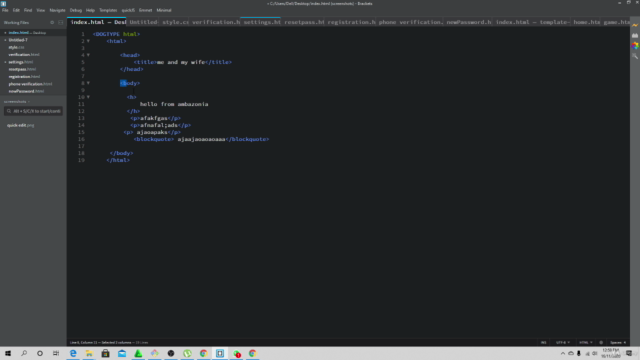Open green triangle app in taskbar
640x360 pixels.
[138, 353]
